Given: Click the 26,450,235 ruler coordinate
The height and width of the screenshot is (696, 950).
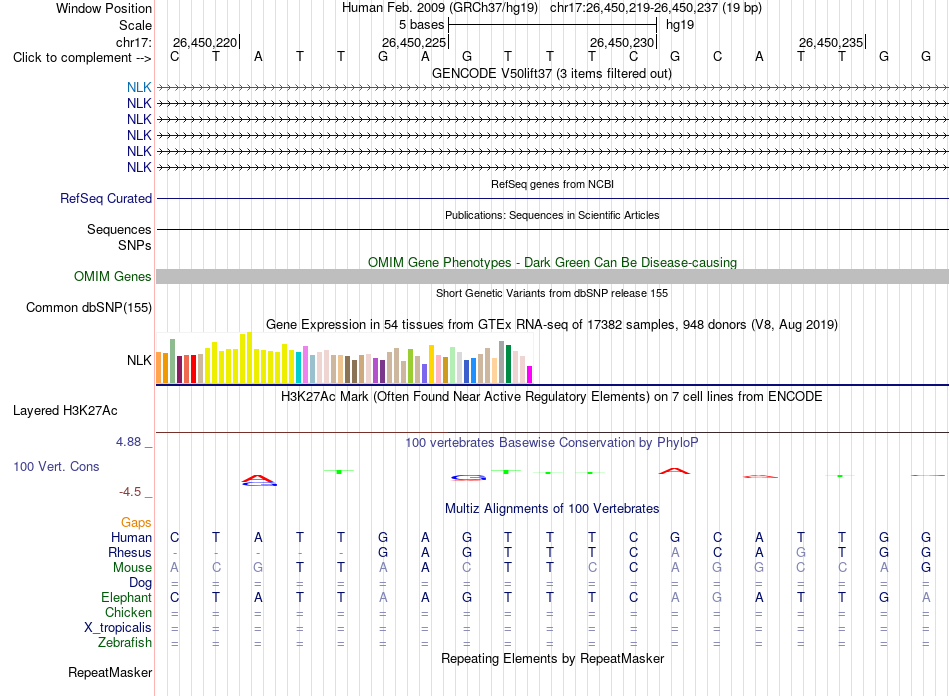Looking at the screenshot, I should pyautogui.click(x=831, y=42).
